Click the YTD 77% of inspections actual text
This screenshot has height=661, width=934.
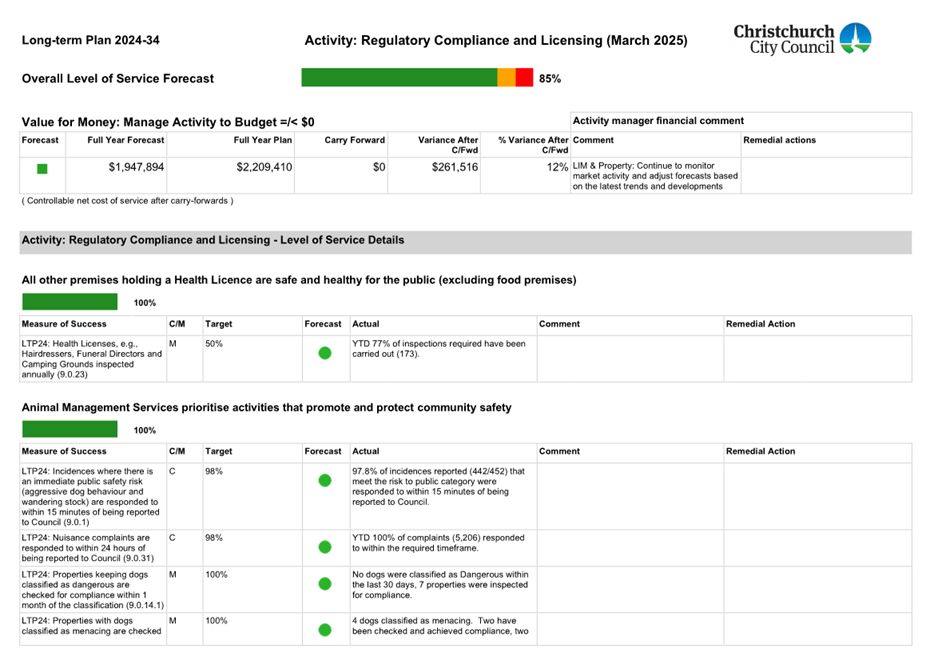point(438,348)
